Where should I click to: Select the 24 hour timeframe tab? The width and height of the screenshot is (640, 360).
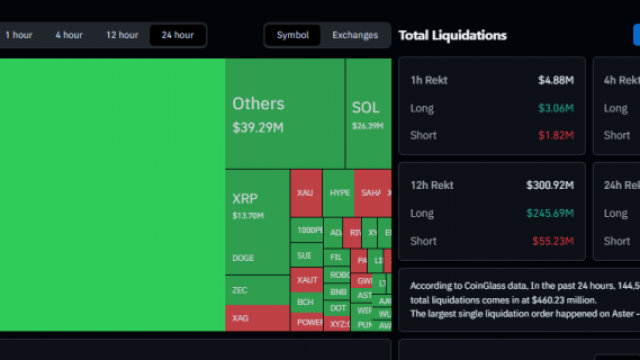(x=178, y=35)
